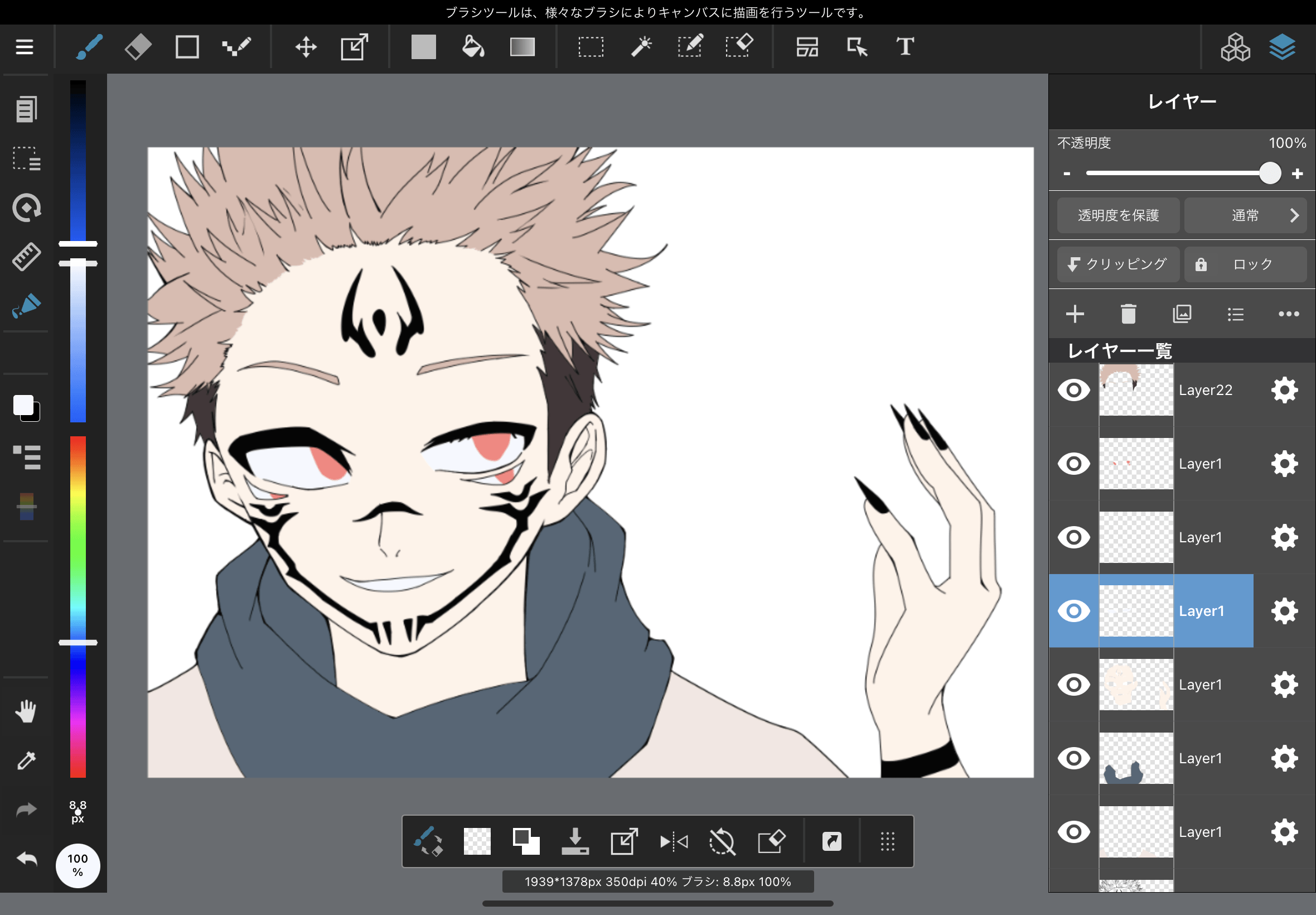This screenshot has height=915, width=1316.
Task: Hide the Layer1 with blue hood thumbnail
Action: pos(1073,758)
